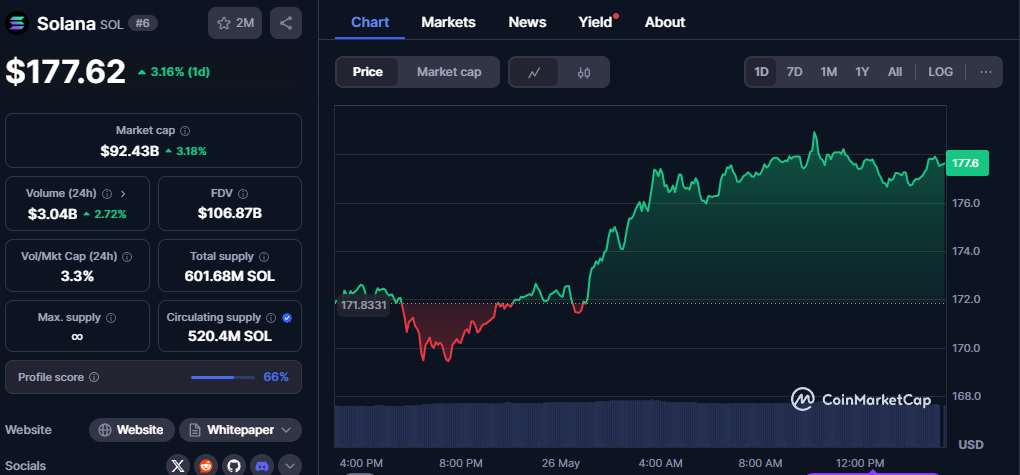The width and height of the screenshot is (1020, 475).
Task: Open Solana's GitHub social link
Action: tap(234, 466)
